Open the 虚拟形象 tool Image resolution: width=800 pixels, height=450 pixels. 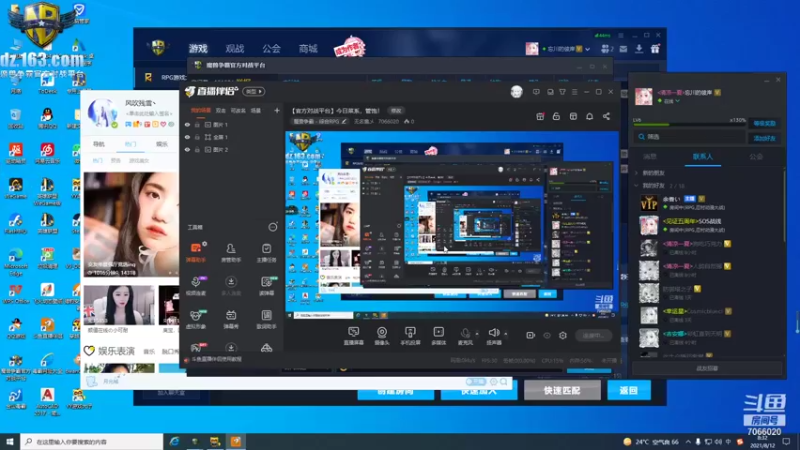tap(196, 319)
